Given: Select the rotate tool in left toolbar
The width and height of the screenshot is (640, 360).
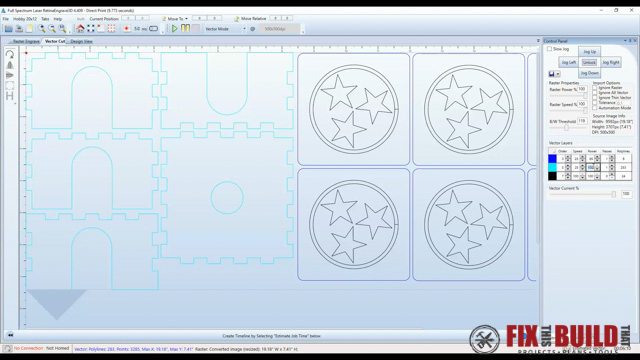Looking at the screenshot, I should 10,54.
